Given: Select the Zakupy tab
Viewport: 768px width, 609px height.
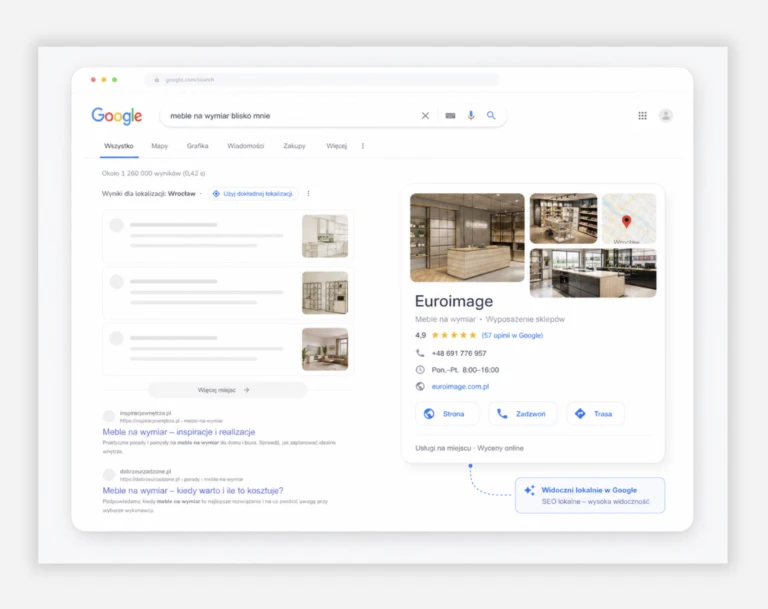Looking at the screenshot, I should click(x=294, y=146).
